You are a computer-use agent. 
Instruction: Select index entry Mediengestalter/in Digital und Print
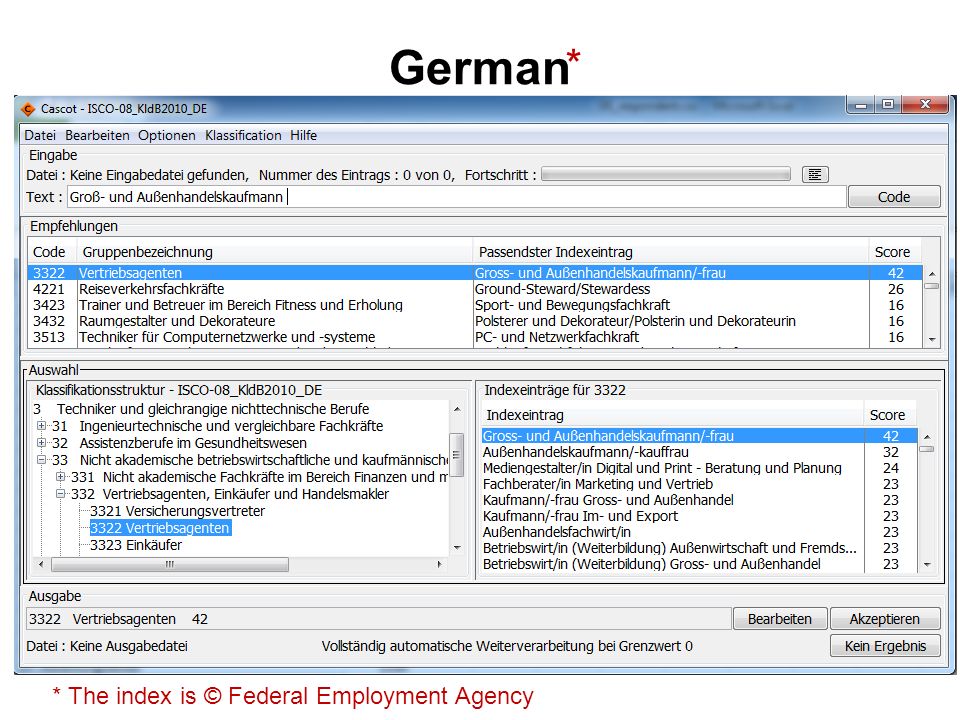(699, 468)
